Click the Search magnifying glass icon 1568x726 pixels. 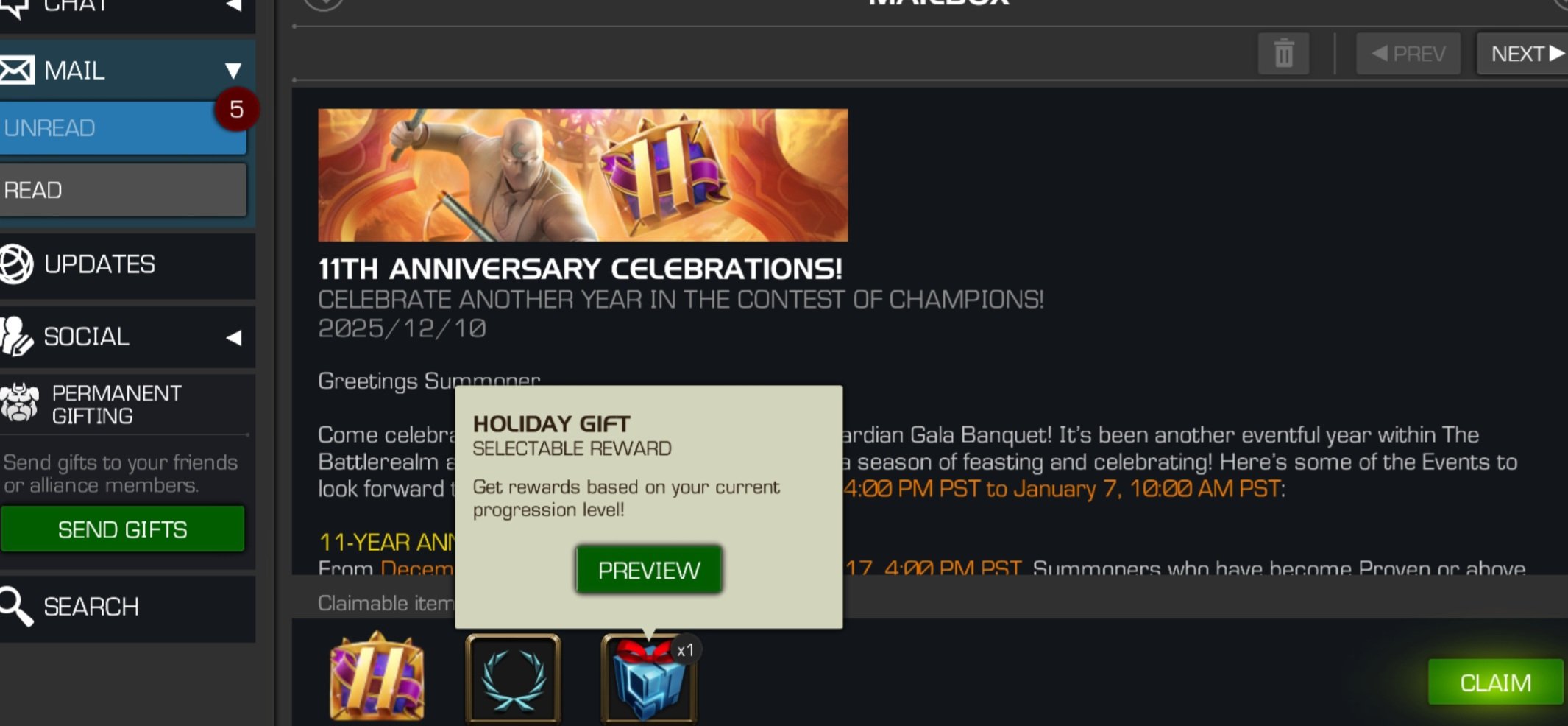pyautogui.click(x=15, y=607)
